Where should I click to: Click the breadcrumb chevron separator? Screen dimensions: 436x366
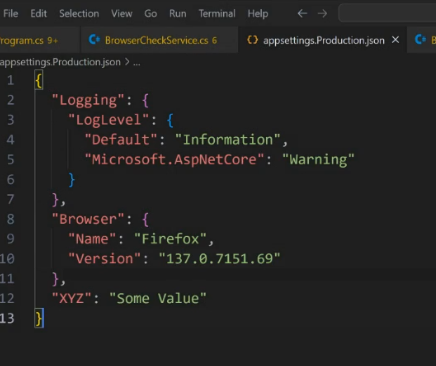(127, 62)
